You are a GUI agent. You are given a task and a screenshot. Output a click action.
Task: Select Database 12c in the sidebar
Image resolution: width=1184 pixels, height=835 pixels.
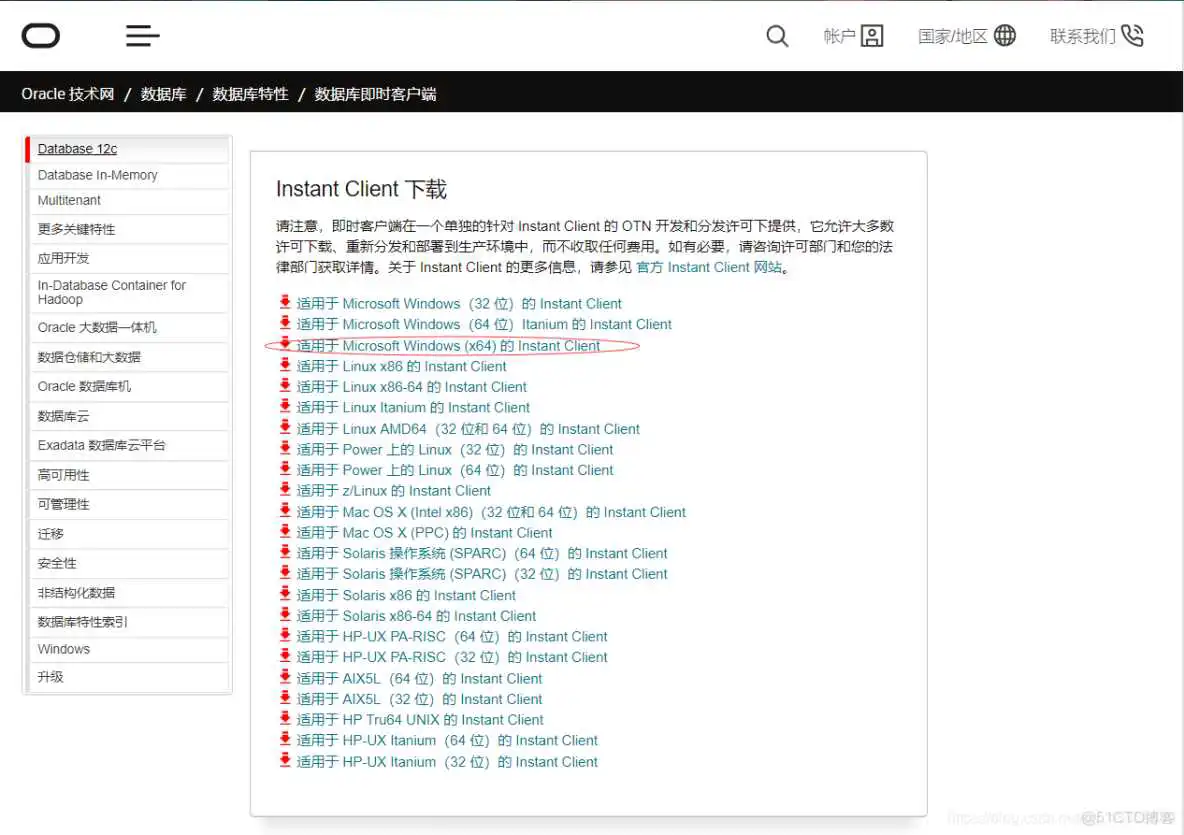pyautogui.click(x=78, y=148)
